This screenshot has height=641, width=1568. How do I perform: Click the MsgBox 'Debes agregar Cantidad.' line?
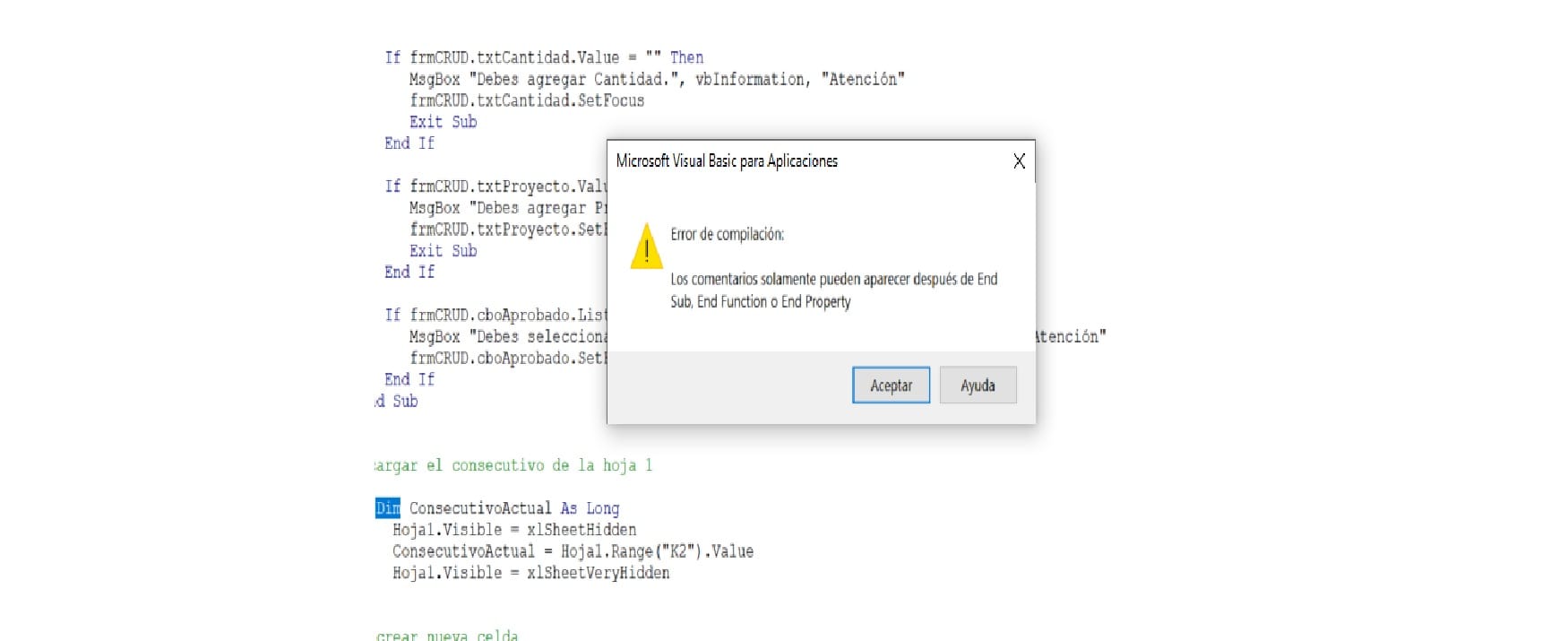(x=656, y=79)
